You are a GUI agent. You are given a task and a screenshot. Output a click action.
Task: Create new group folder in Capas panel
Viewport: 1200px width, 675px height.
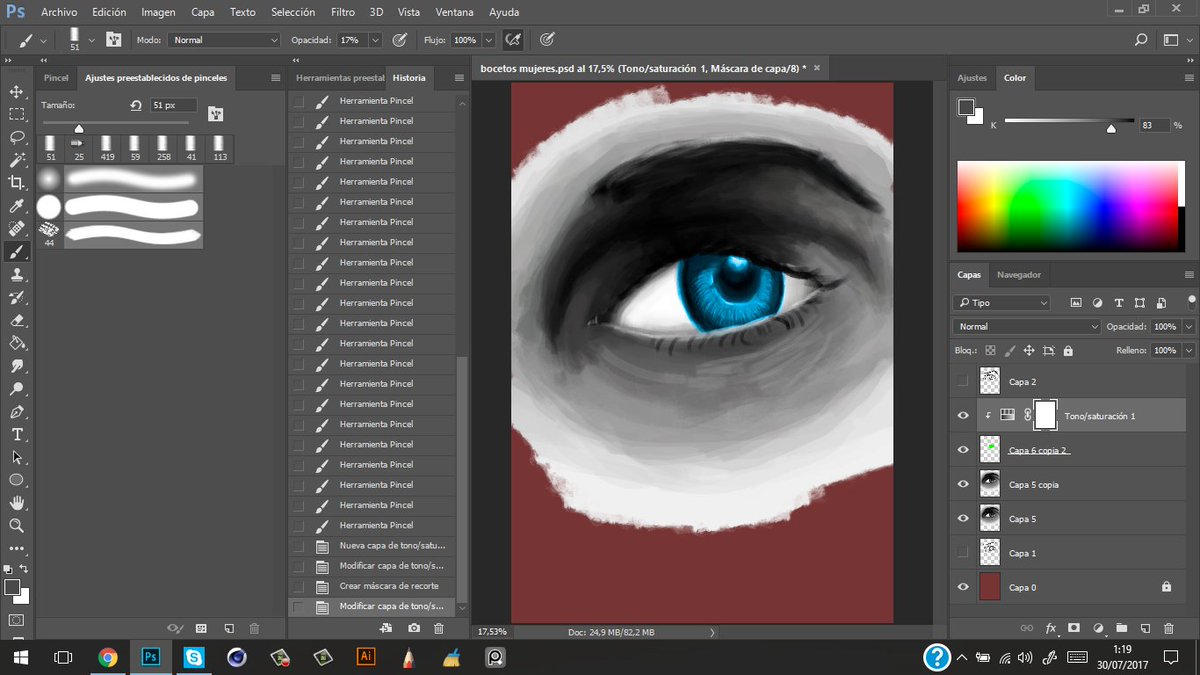tap(1121, 628)
